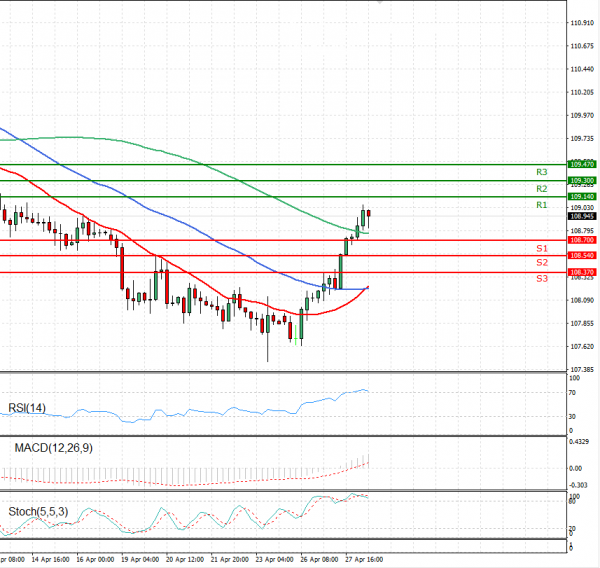Image resolution: width=600 pixels, height=568 pixels.
Task: Click the S2 support label
Action: [x=541, y=263]
